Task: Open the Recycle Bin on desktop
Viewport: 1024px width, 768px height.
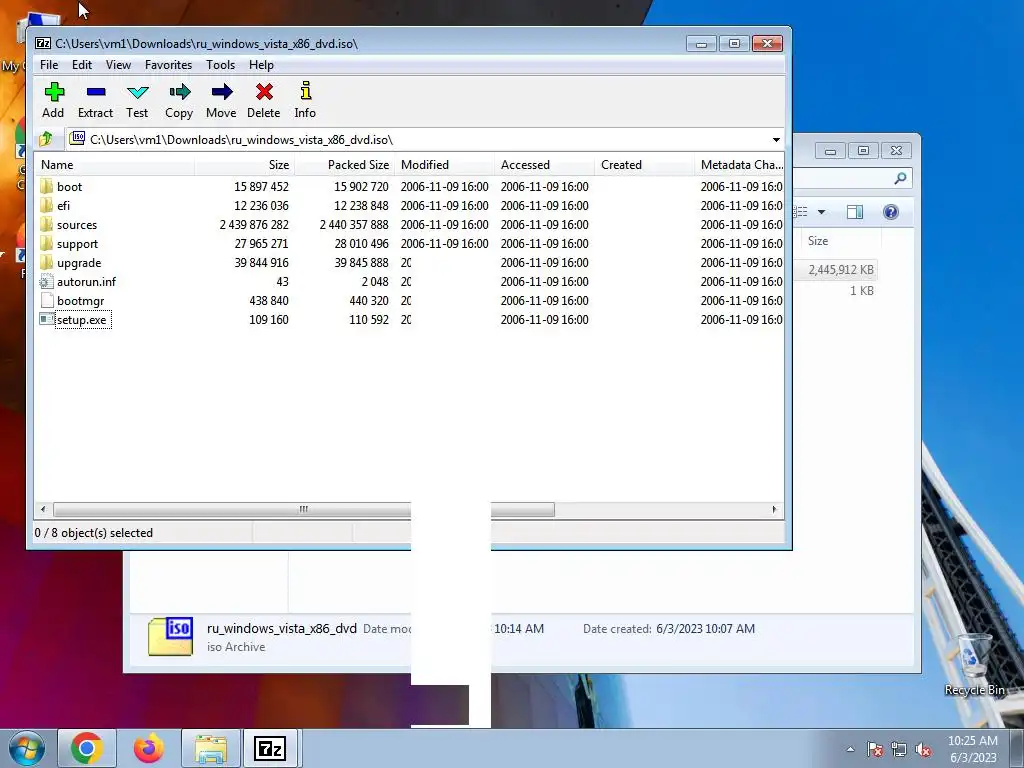Action: (x=974, y=663)
